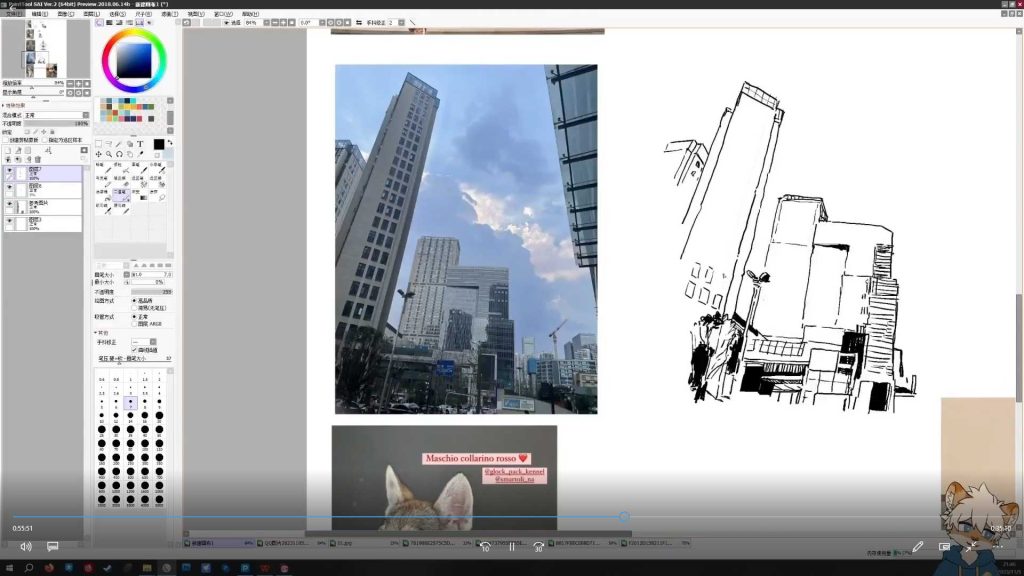Select the Eyedropper tool
1024x576 pixels.
(x=140, y=154)
